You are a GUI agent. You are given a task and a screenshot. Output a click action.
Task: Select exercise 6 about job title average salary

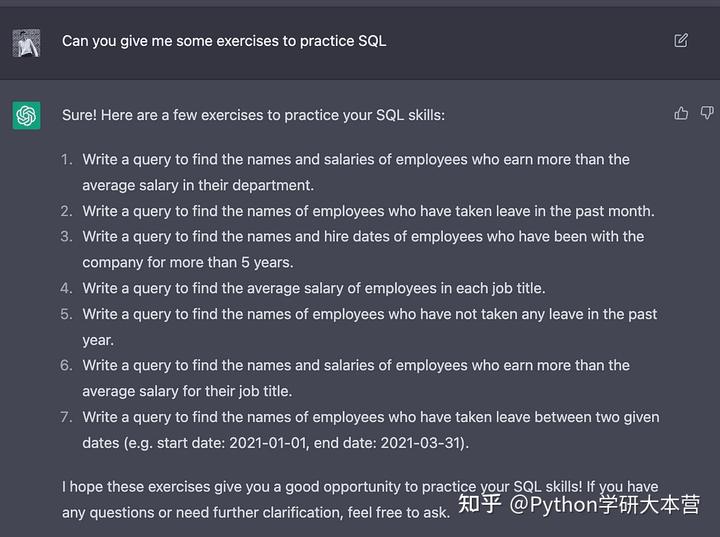pyautogui.click(x=356, y=378)
